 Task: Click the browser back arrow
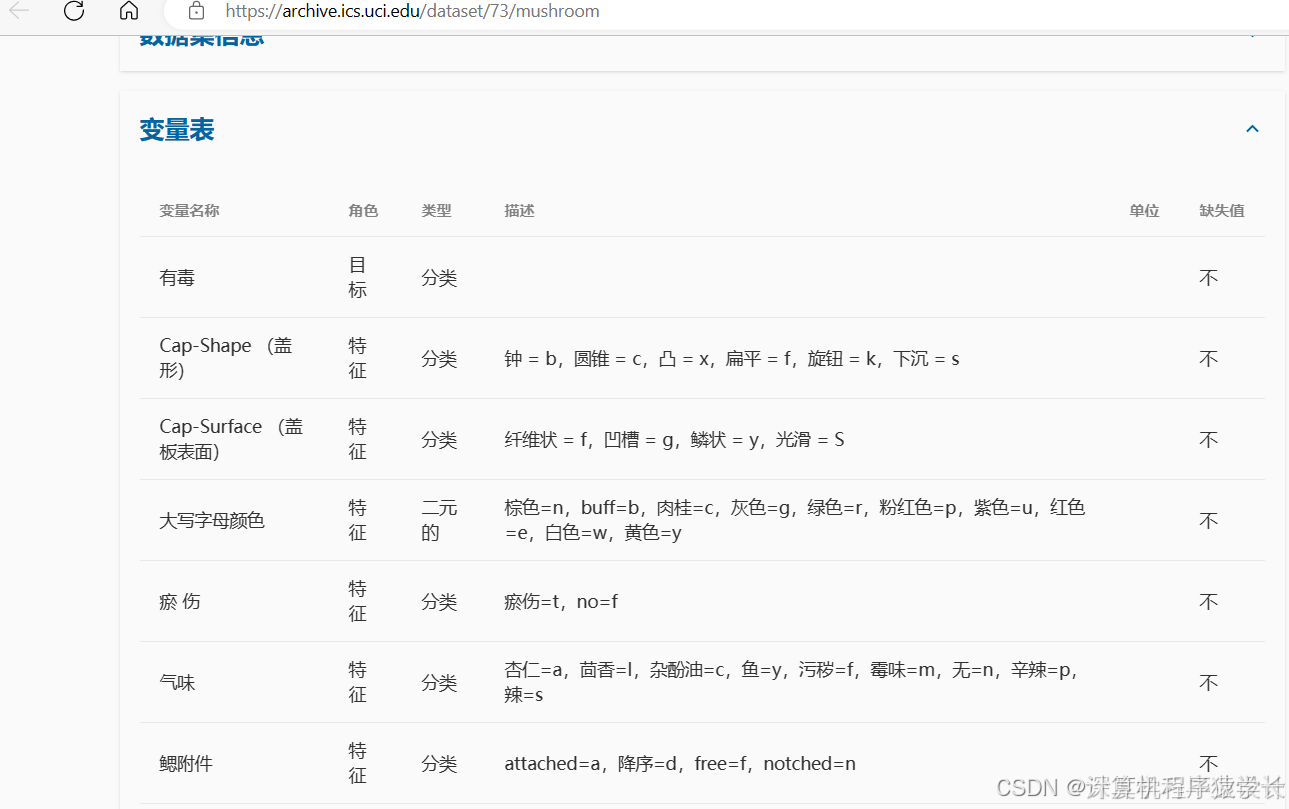point(18,11)
